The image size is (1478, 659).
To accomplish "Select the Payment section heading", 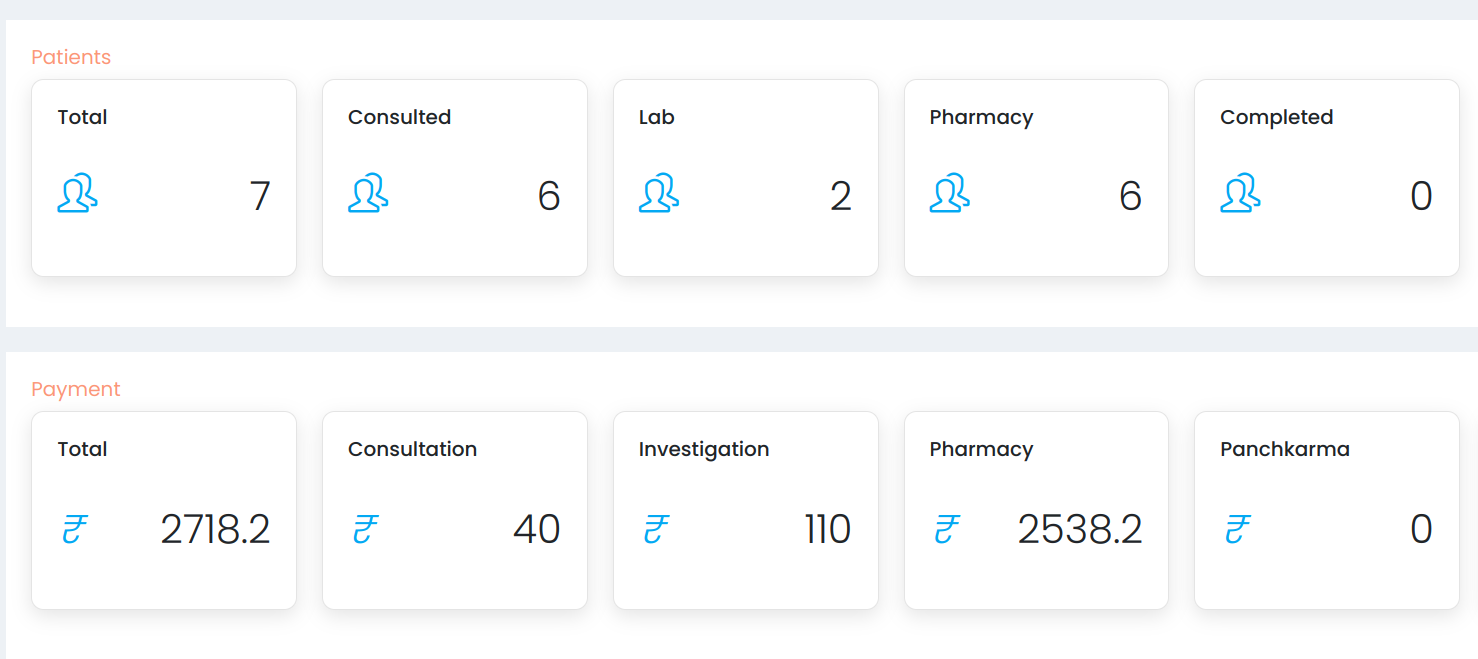I will [x=76, y=390].
